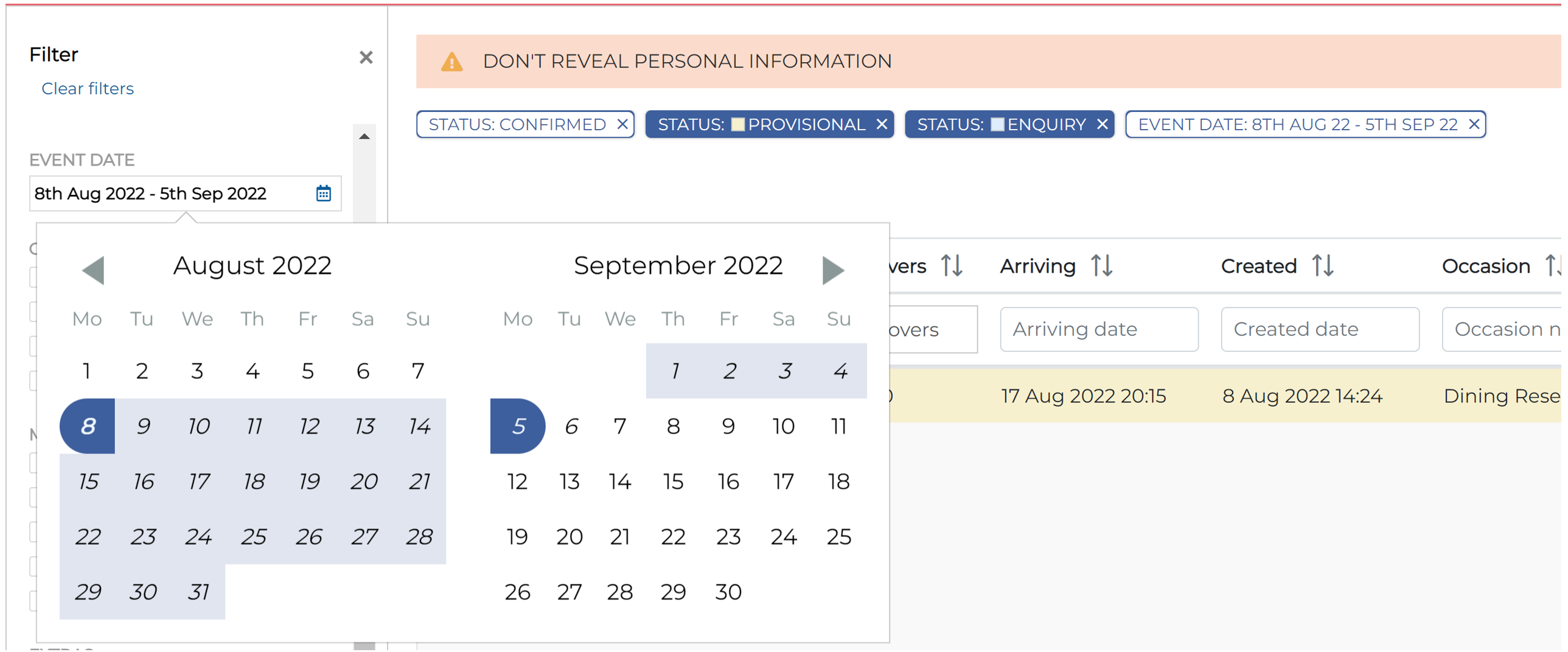Remove the Status: Provisional filter chip

[x=882, y=124]
